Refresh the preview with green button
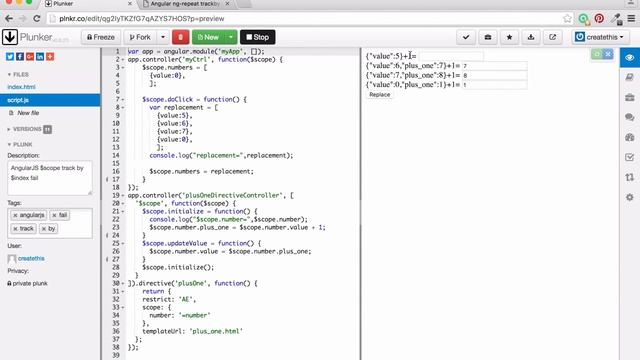Viewport: 640px width, 360px height. 597,54
